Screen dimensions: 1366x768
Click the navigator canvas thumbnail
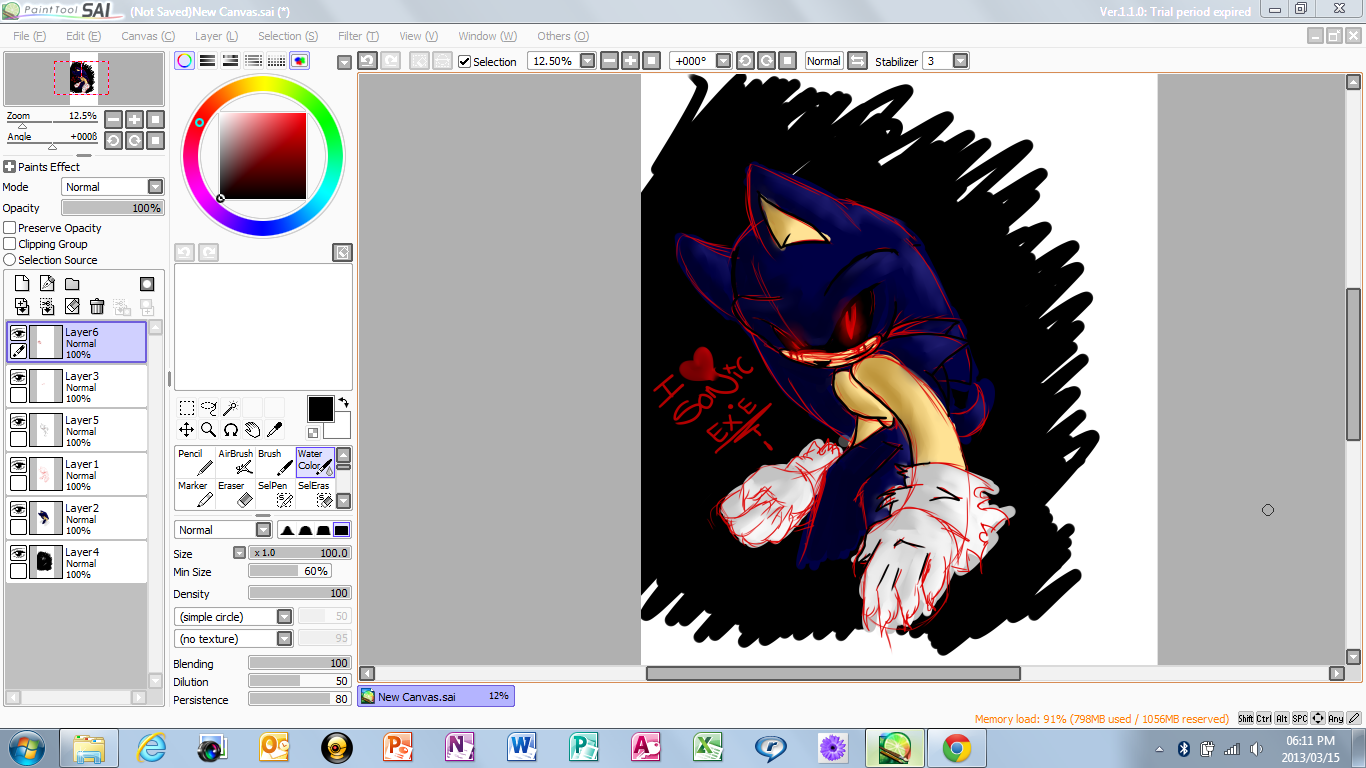pos(82,78)
